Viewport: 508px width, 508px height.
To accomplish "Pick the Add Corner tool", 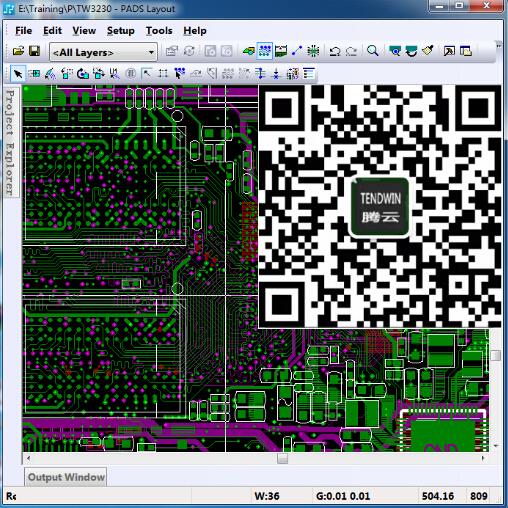I will 147,74.
